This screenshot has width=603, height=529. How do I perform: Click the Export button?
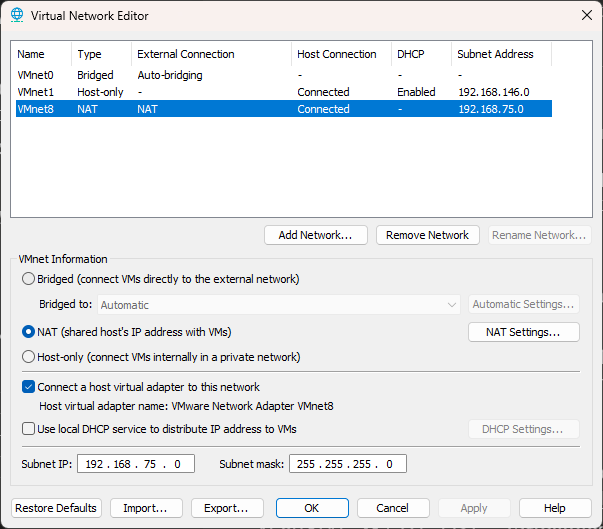(227, 508)
